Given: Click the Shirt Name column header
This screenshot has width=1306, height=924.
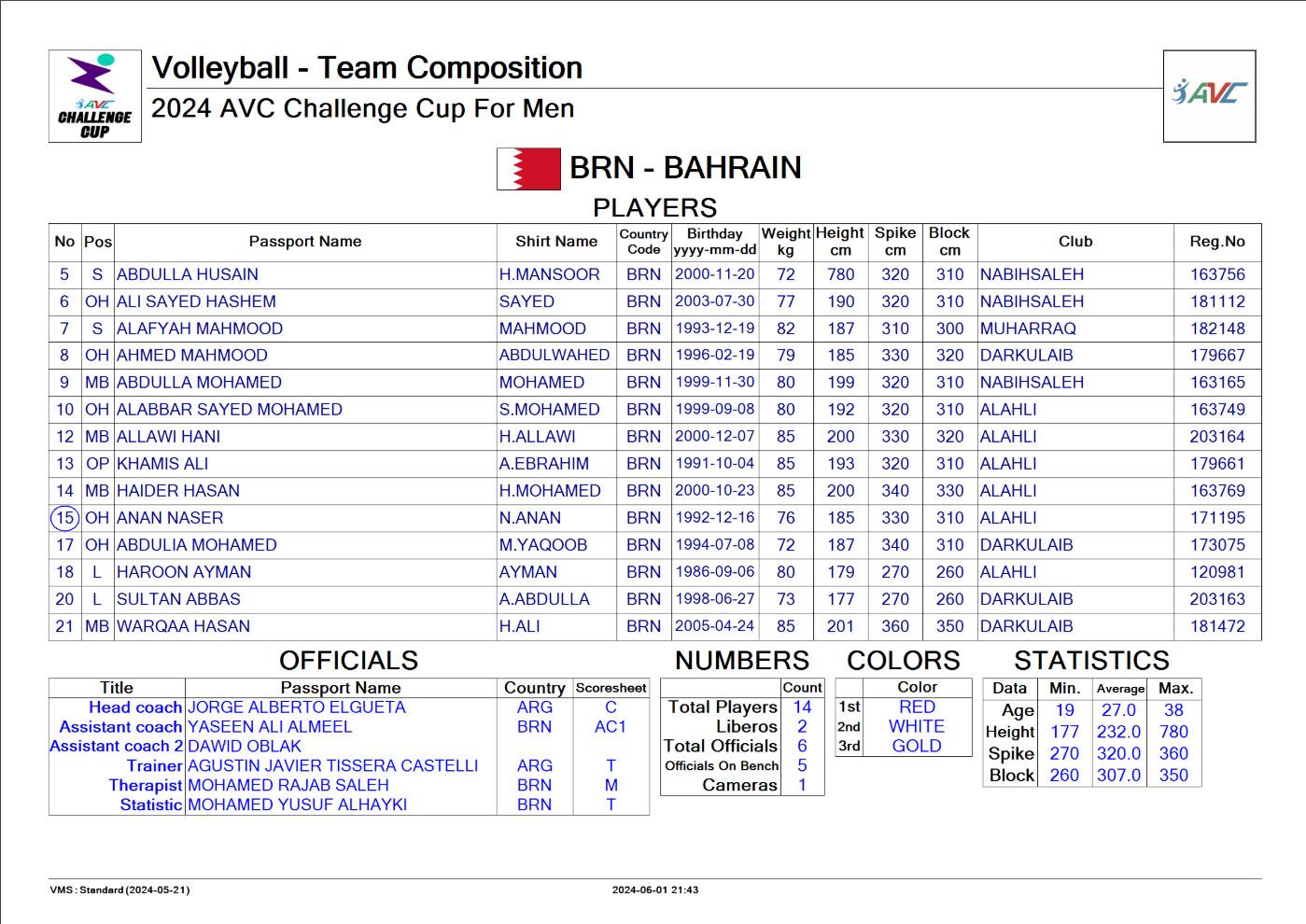Looking at the screenshot, I should click(x=556, y=242).
